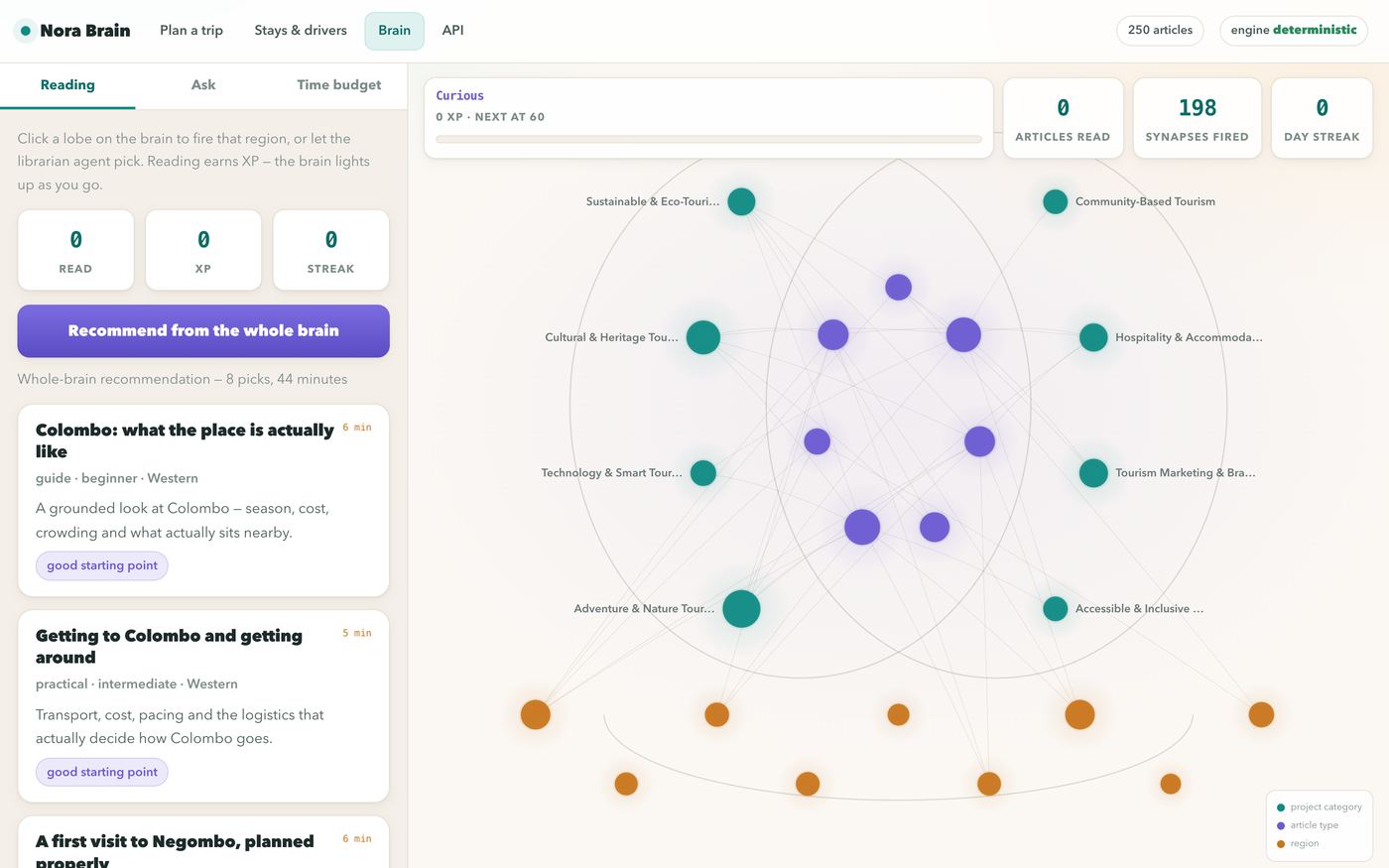Viewport: 1389px width, 868px height.
Task: Click the READ counter box
Action: pos(75,250)
